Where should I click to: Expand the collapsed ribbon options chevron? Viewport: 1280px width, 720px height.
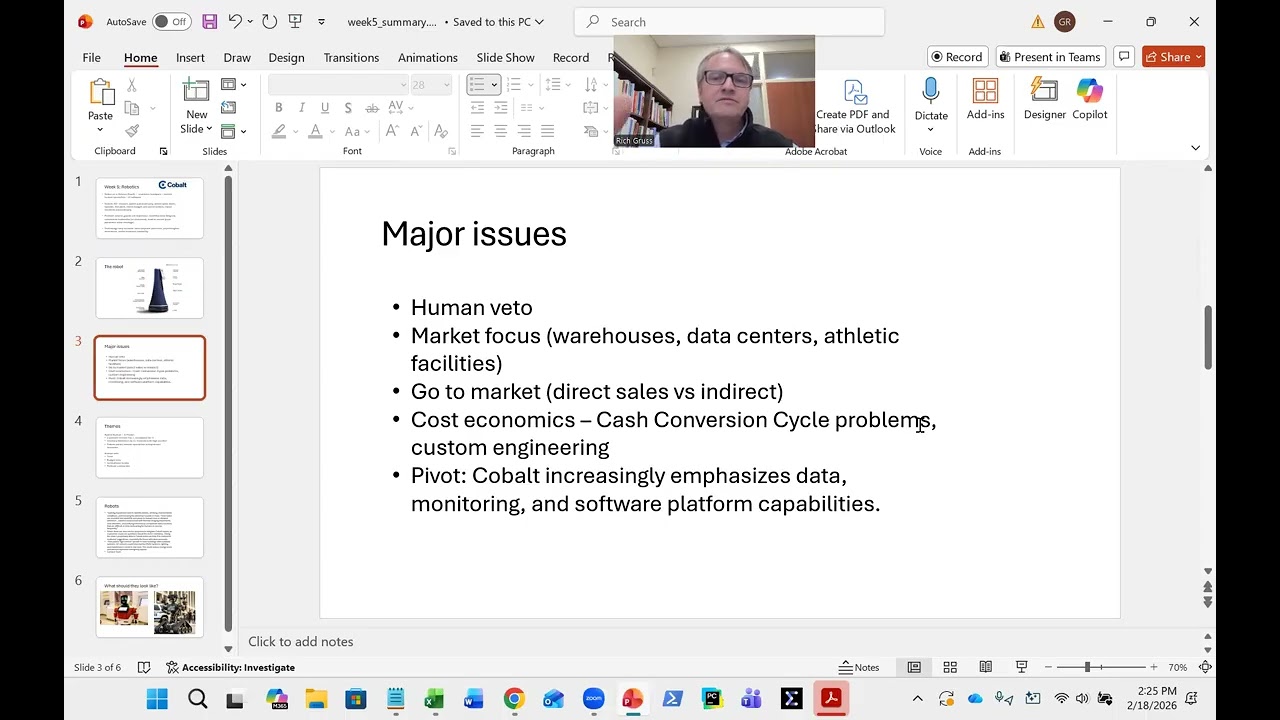(1195, 148)
